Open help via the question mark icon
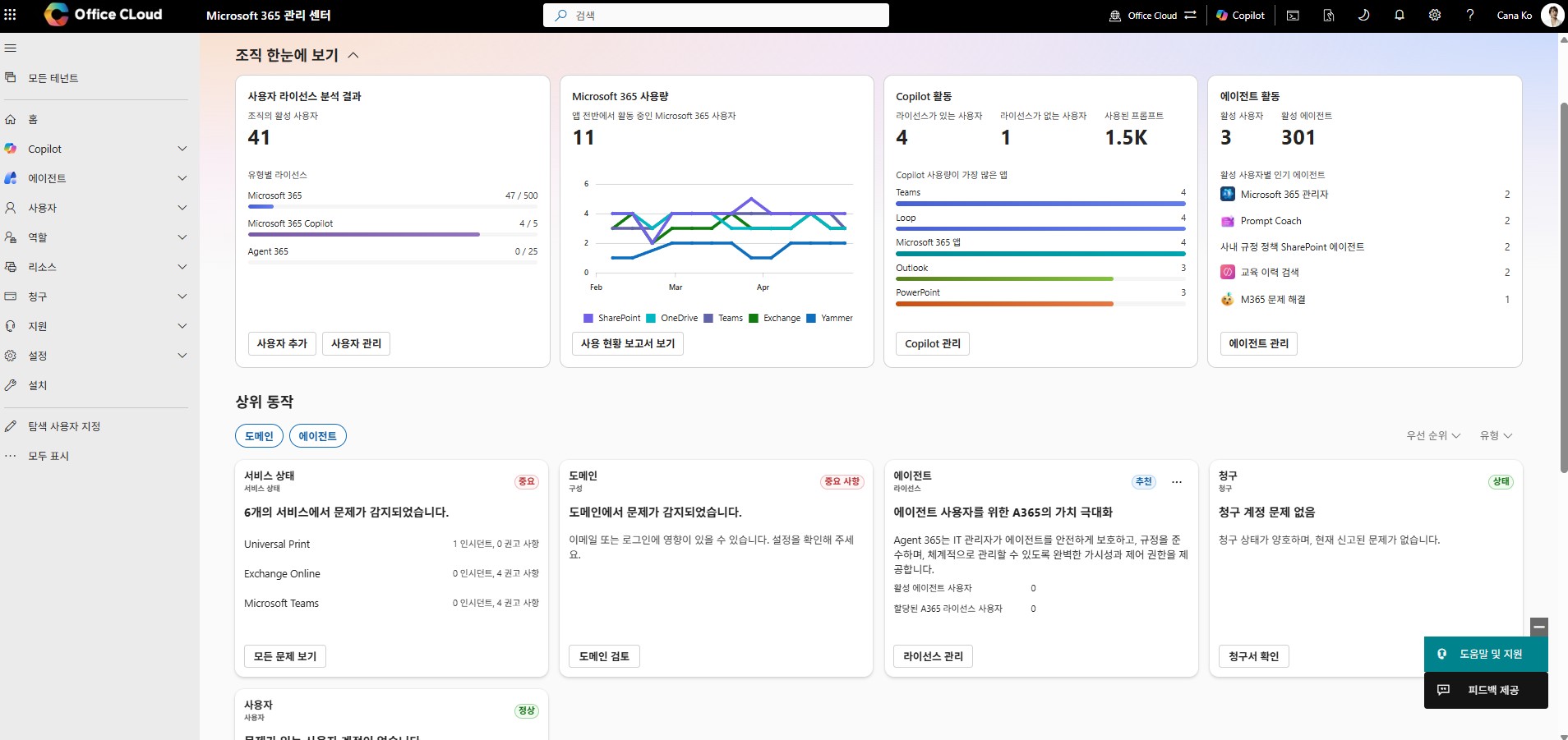 coord(1470,15)
